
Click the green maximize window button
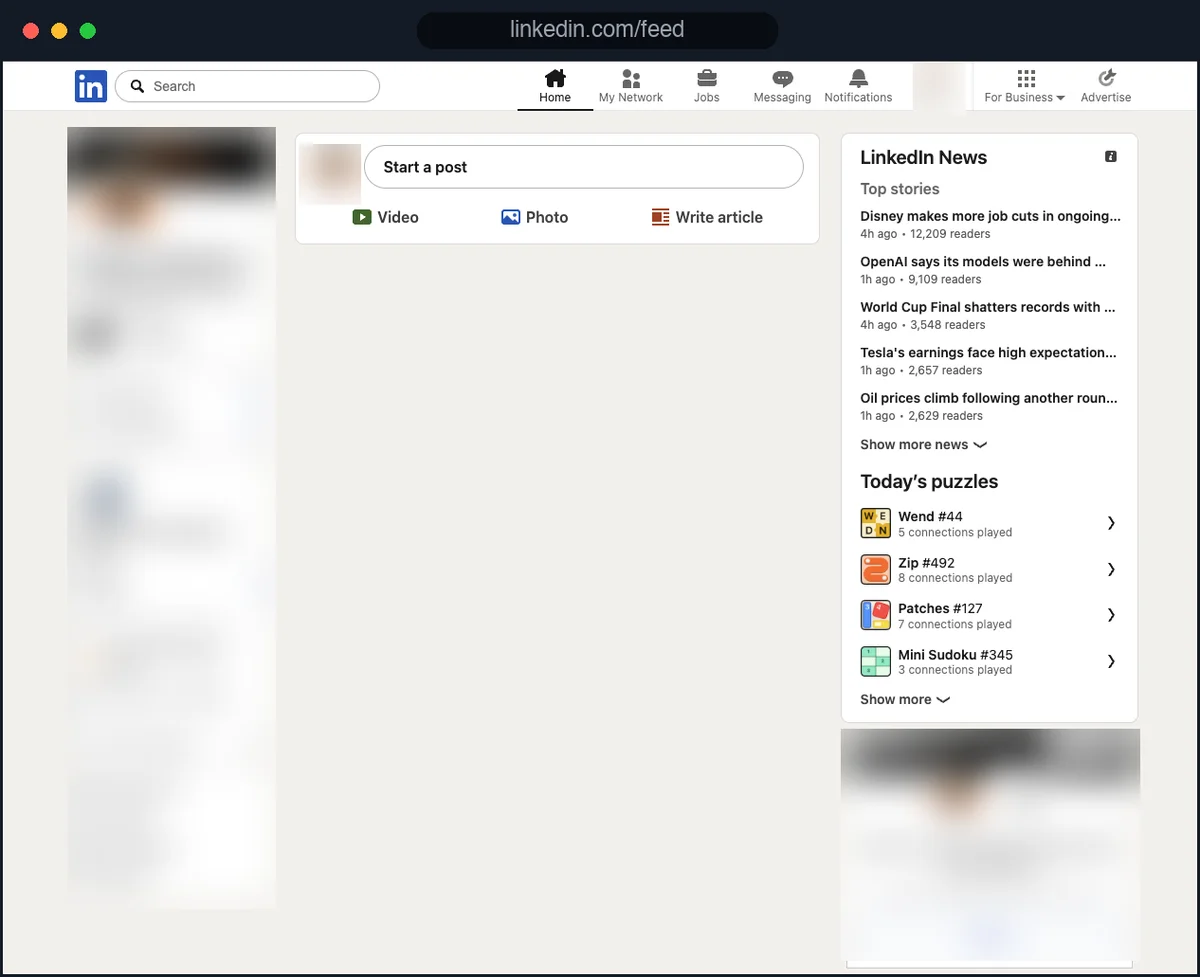pos(88,30)
